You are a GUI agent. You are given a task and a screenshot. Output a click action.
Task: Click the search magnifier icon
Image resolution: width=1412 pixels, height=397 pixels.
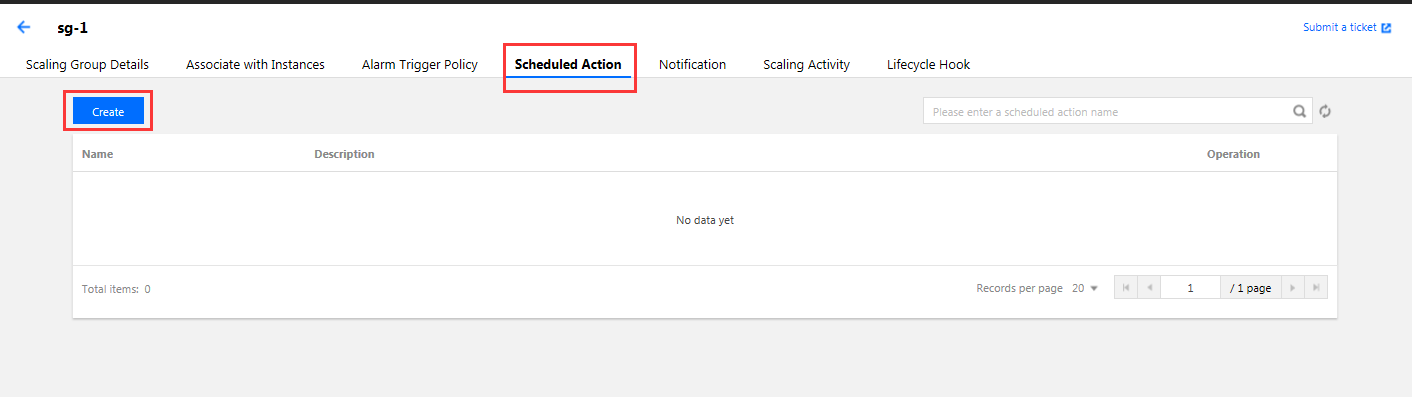click(1300, 111)
